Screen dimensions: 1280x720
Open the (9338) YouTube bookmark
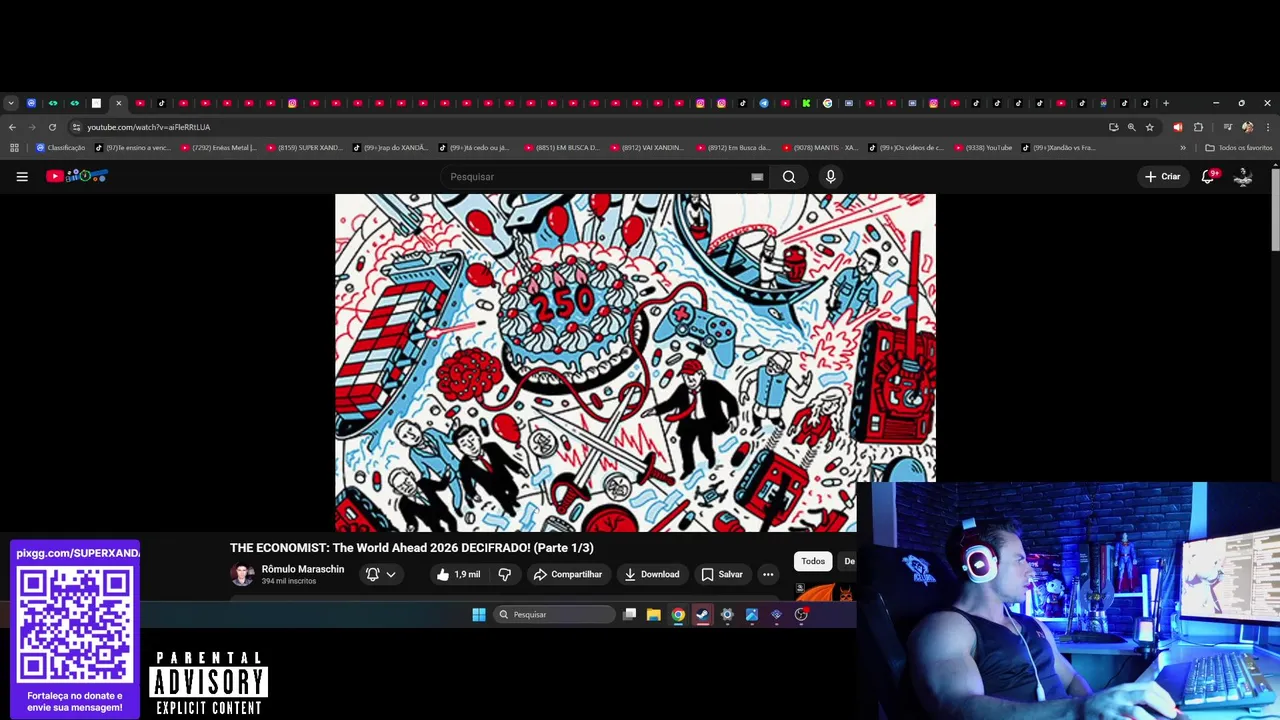[x=984, y=148]
